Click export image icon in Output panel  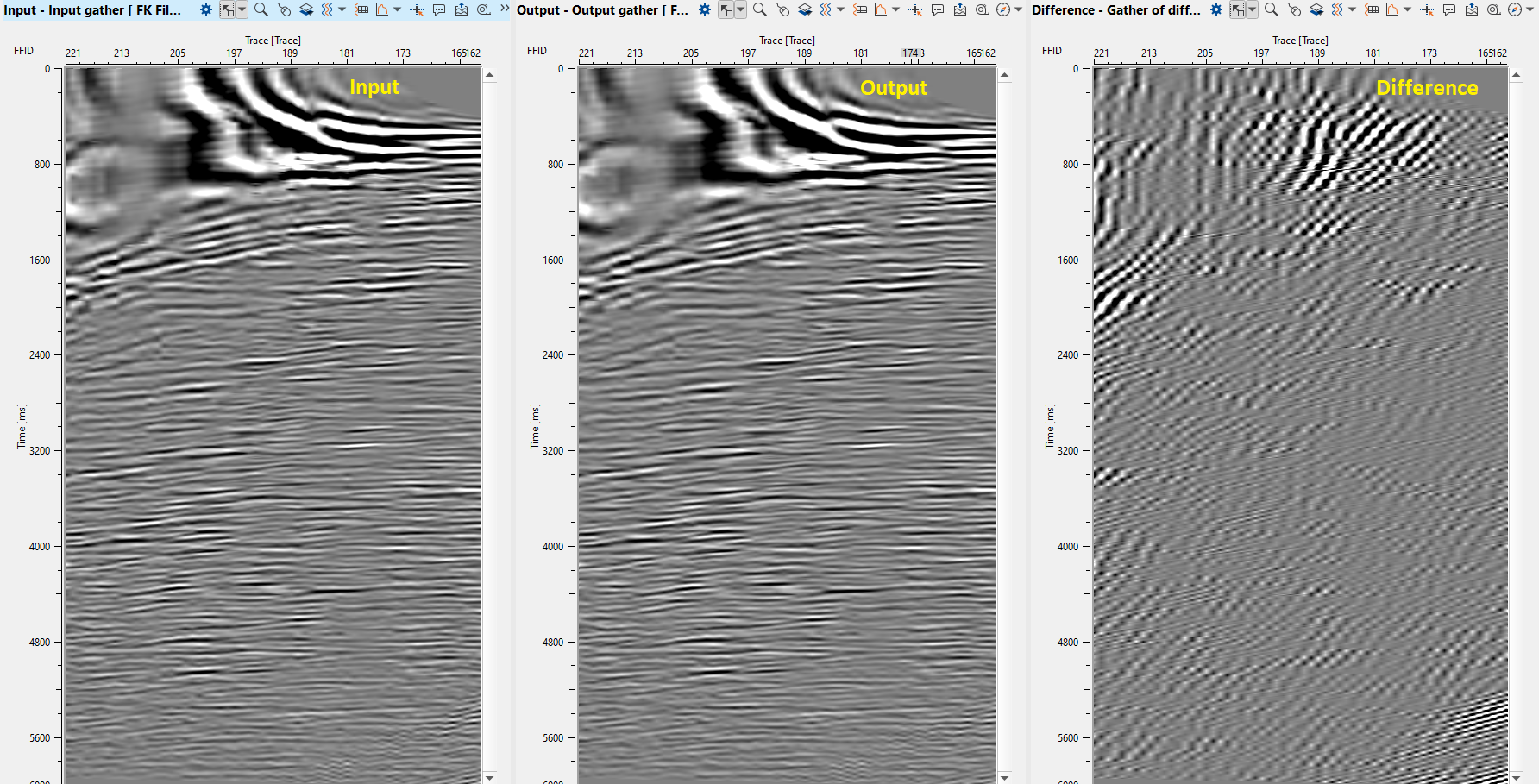pos(960,10)
